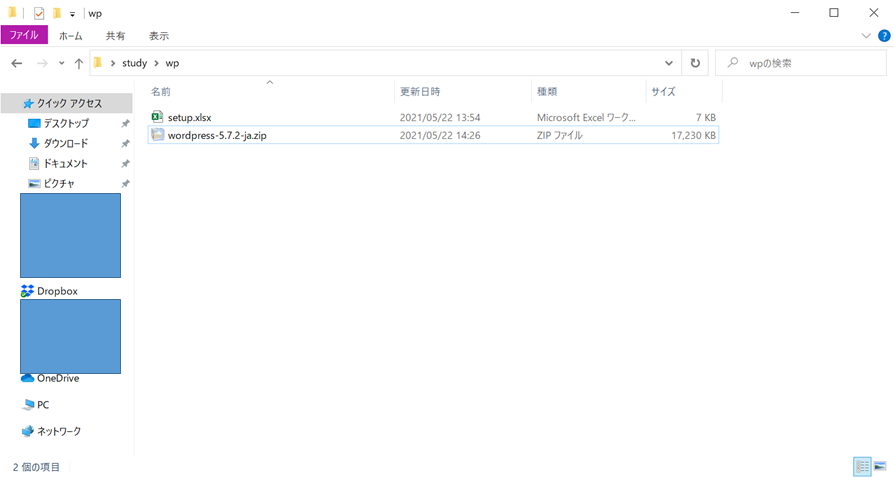The image size is (894, 477).
Task: Switch to the 表示 tab
Action: coord(158,35)
